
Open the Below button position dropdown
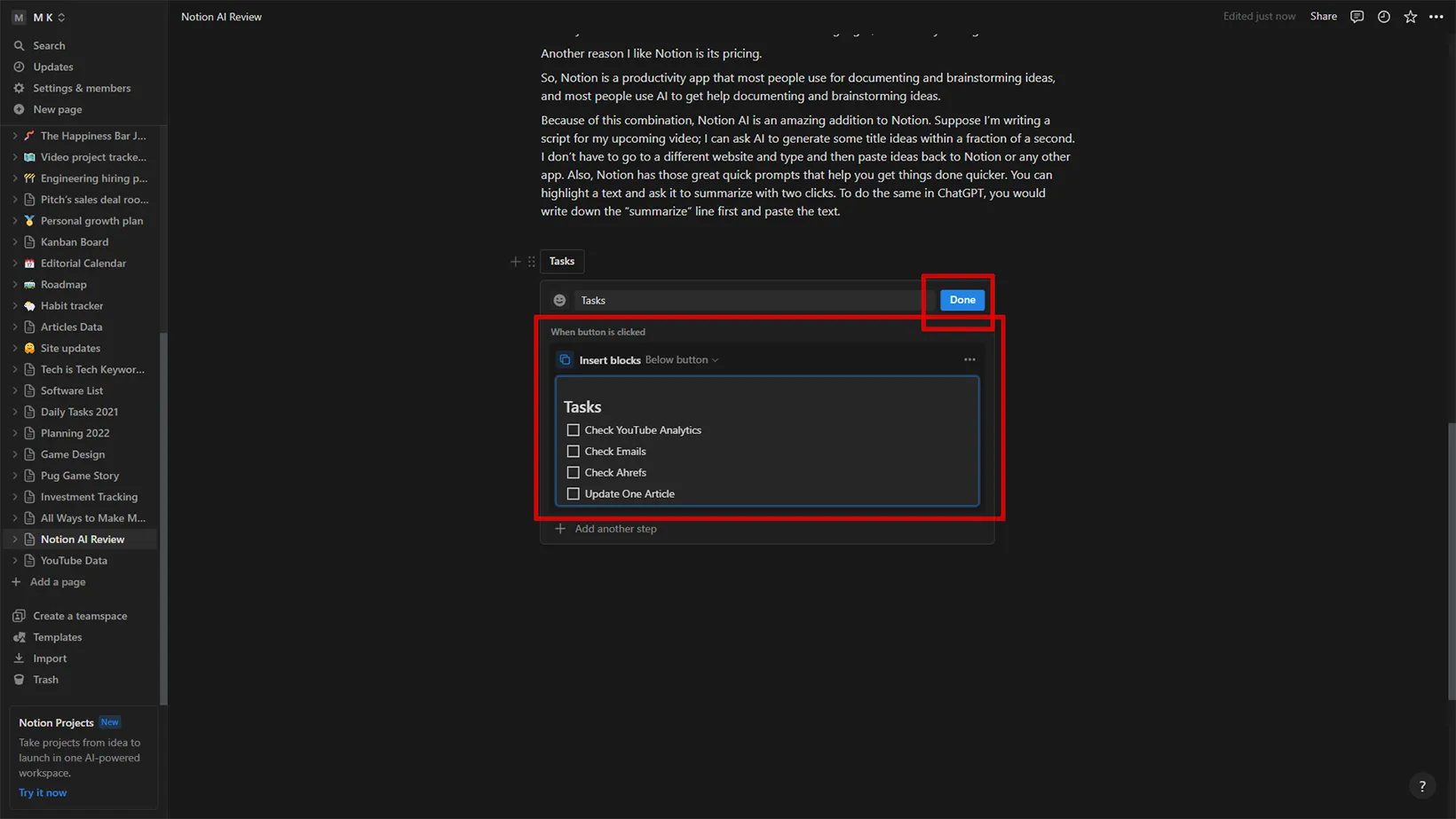[x=682, y=359]
